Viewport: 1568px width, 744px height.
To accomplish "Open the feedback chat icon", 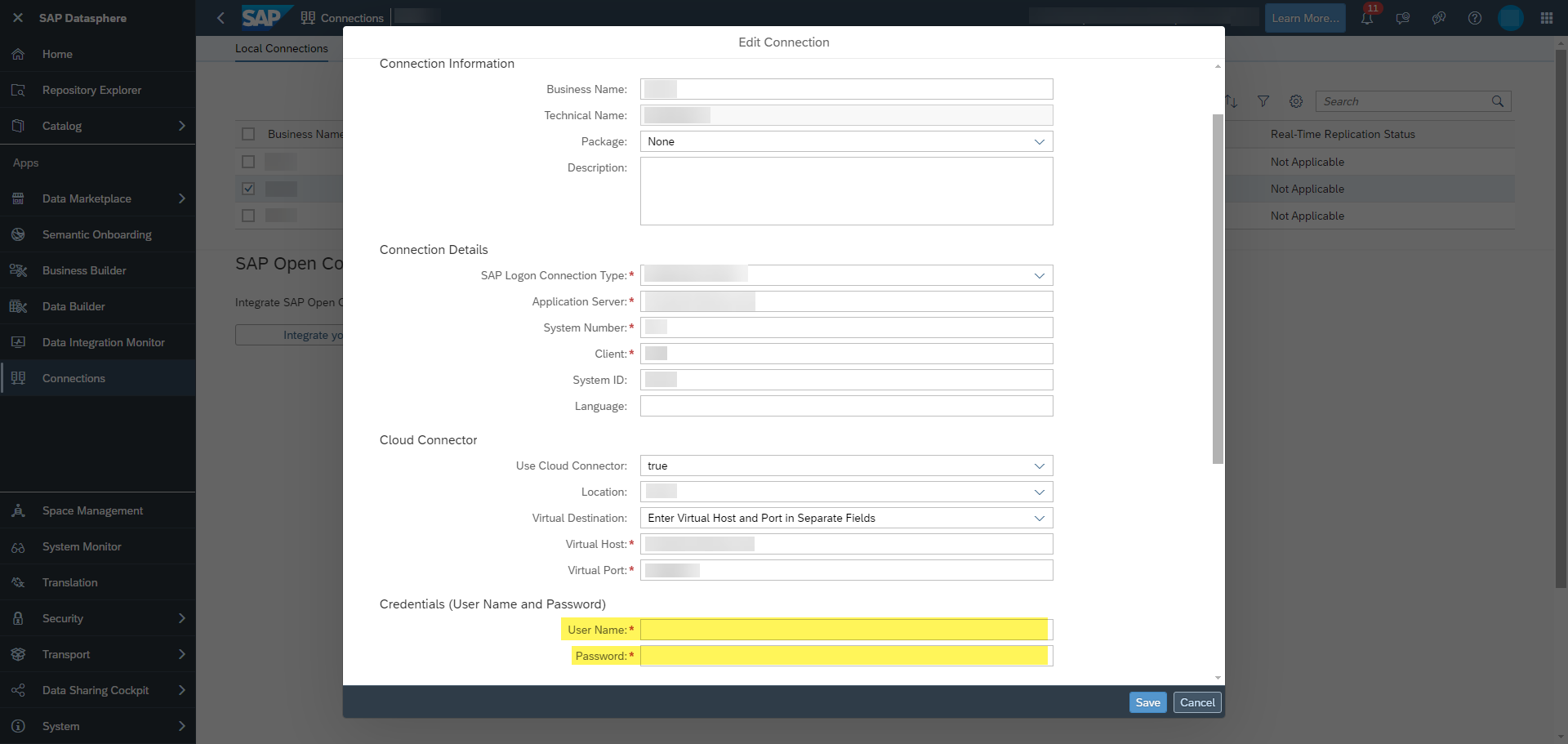I will (x=1403, y=18).
